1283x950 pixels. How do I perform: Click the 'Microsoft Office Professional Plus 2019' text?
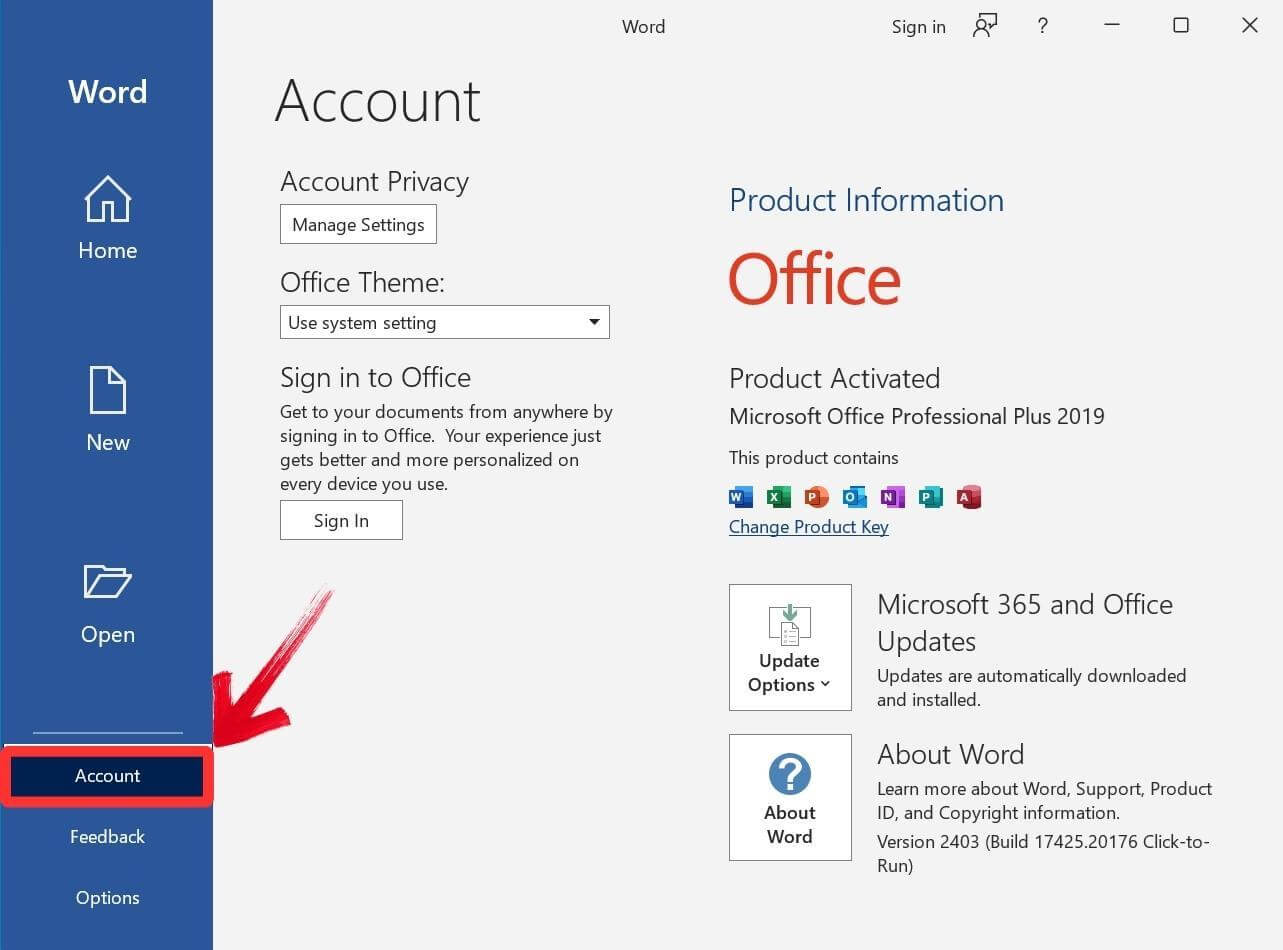917,417
